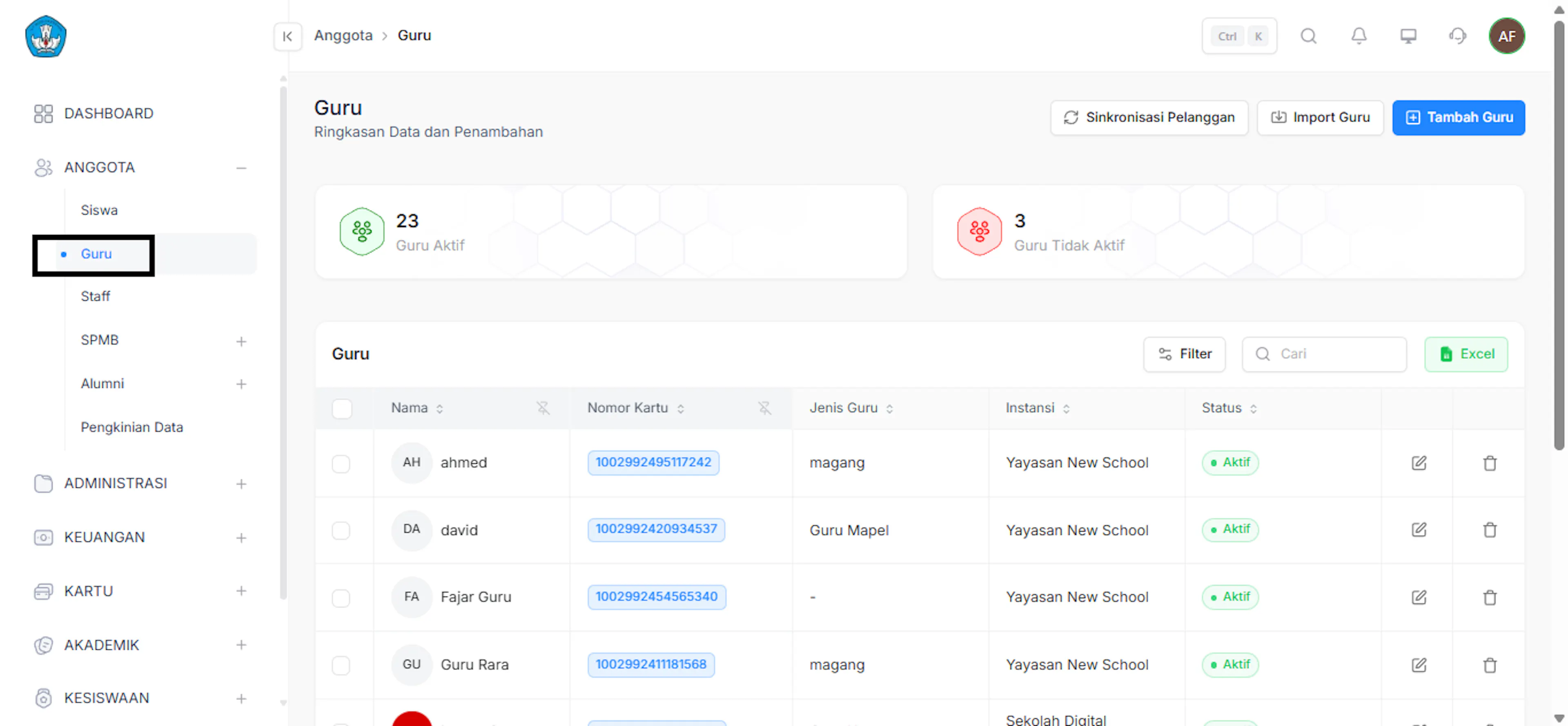Click the Aktif badge in david row
The width and height of the screenshot is (1568, 726).
(1230, 530)
